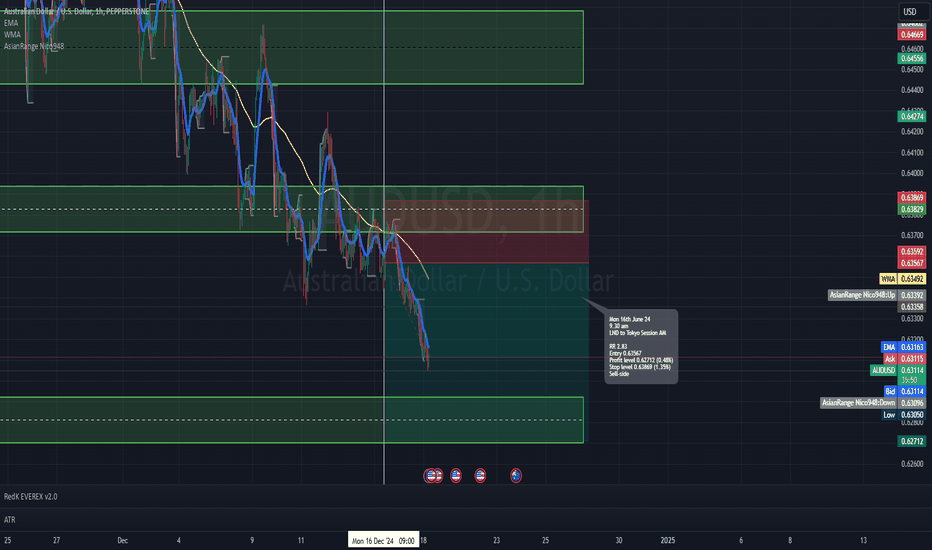Click the 0.63829 green price tag
932x550 pixels.
[x=911, y=209]
